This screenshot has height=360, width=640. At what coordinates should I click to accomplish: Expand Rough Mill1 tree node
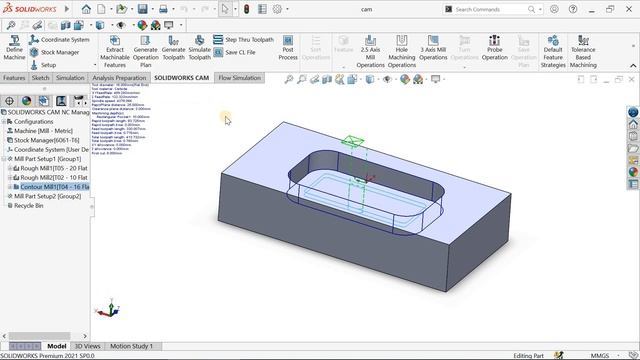pyautogui.click(x=10, y=168)
